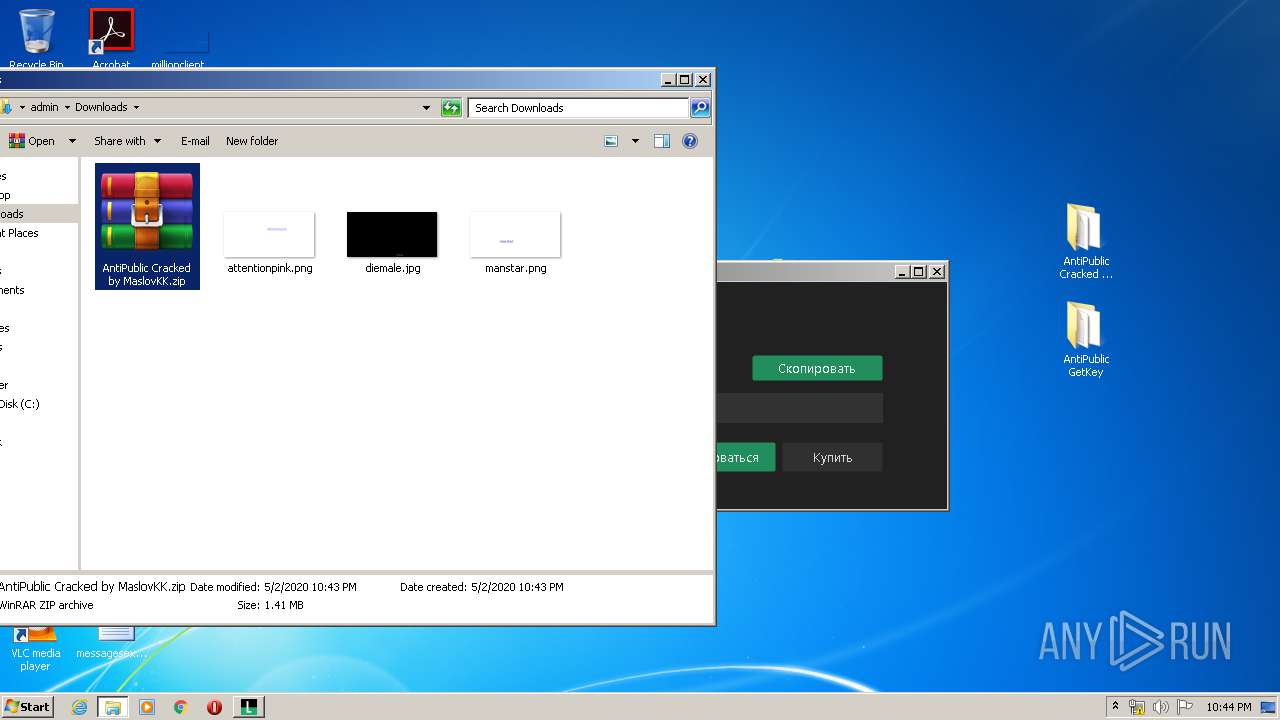Click the Скопировать green button
The image size is (1280, 720).
(x=817, y=368)
